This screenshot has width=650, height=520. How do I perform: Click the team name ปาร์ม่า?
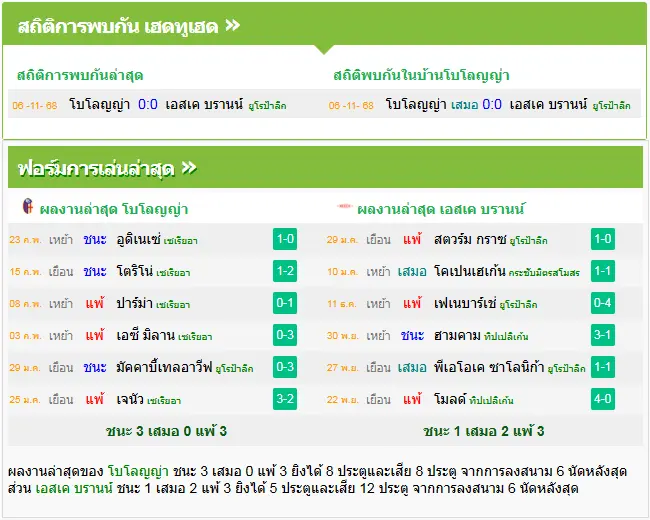pos(135,303)
